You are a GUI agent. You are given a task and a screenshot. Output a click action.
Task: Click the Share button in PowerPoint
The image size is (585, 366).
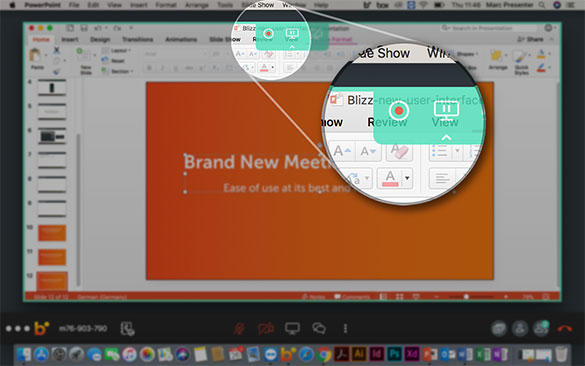click(530, 39)
